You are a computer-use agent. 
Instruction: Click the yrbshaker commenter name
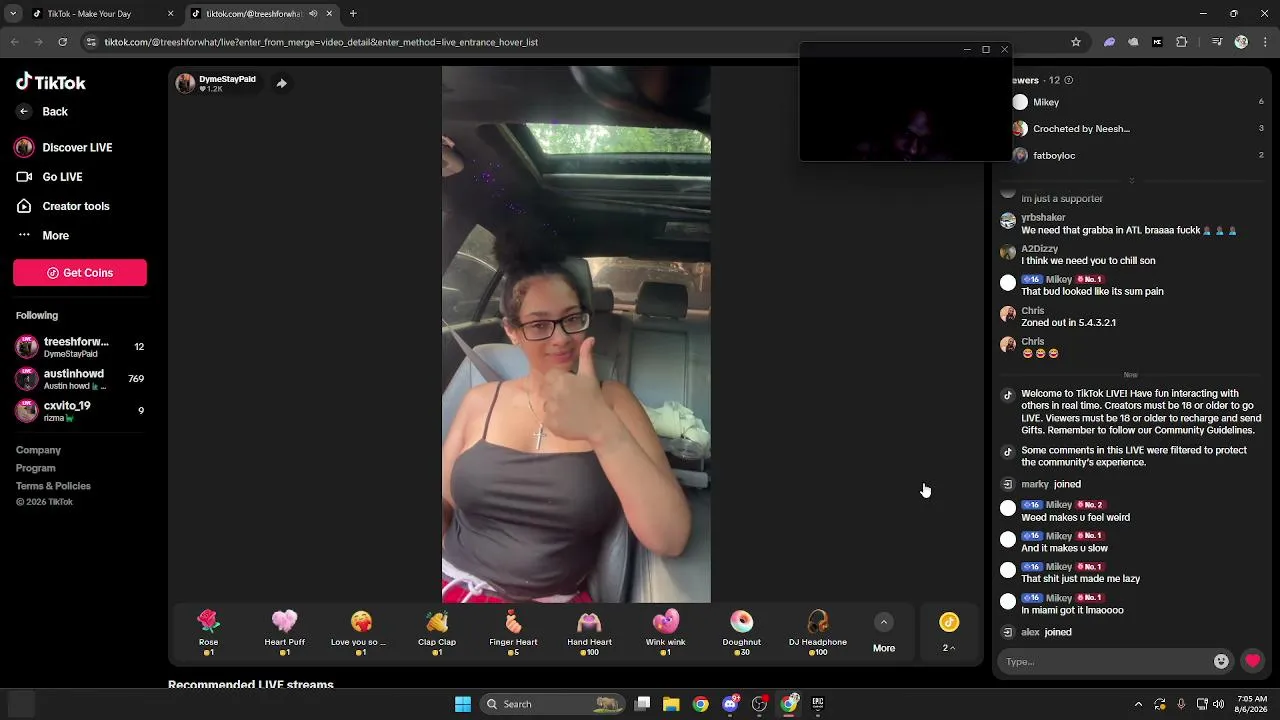click(x=1043, y=218)
